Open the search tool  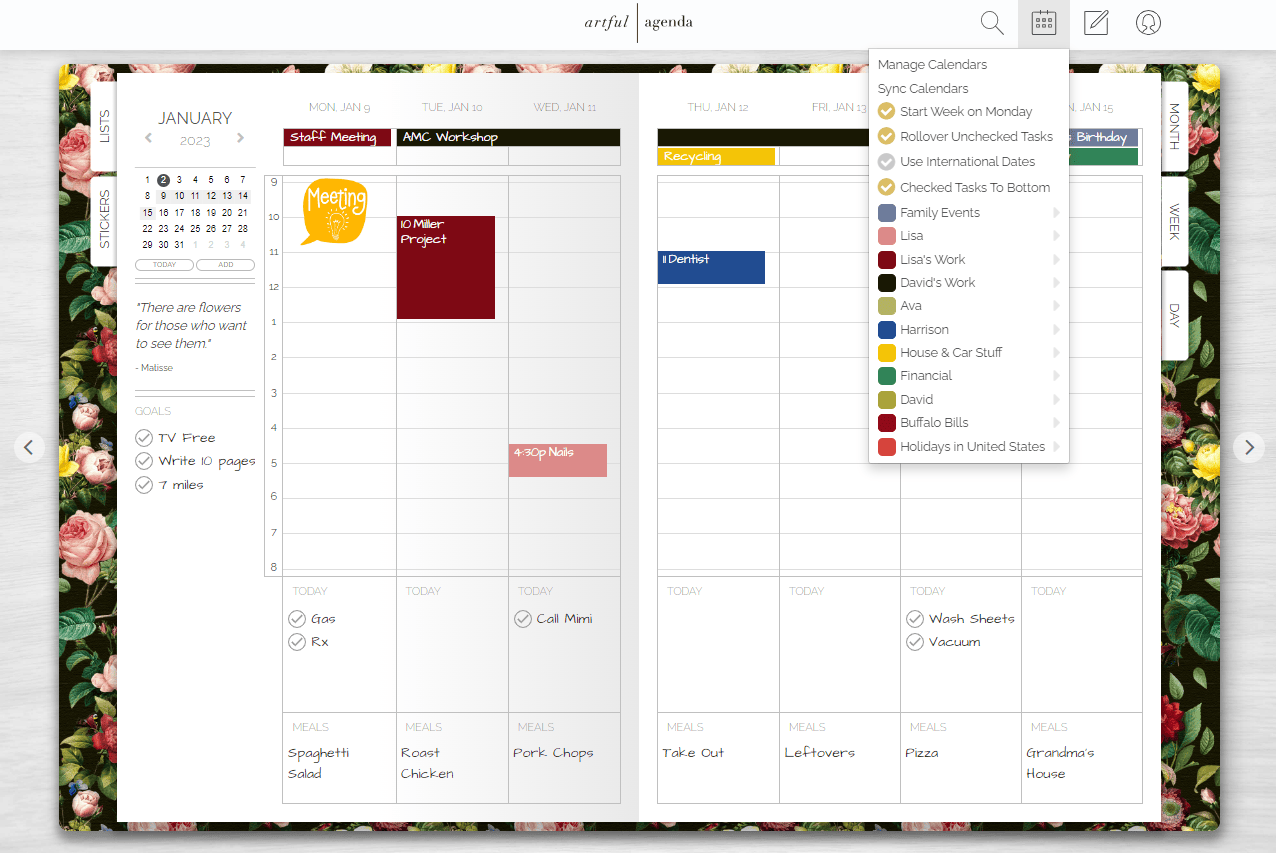click(990, 22)
